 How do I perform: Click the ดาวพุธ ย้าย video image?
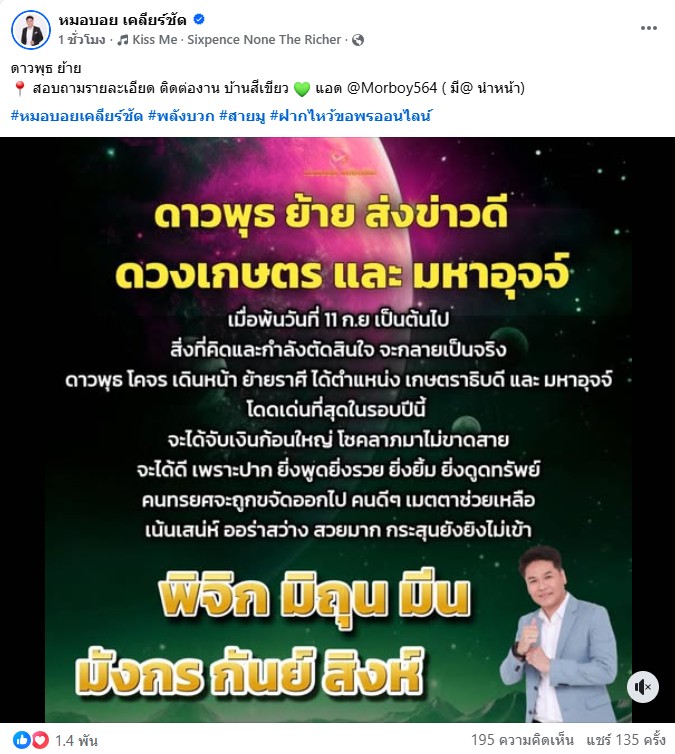pos(338,430)
